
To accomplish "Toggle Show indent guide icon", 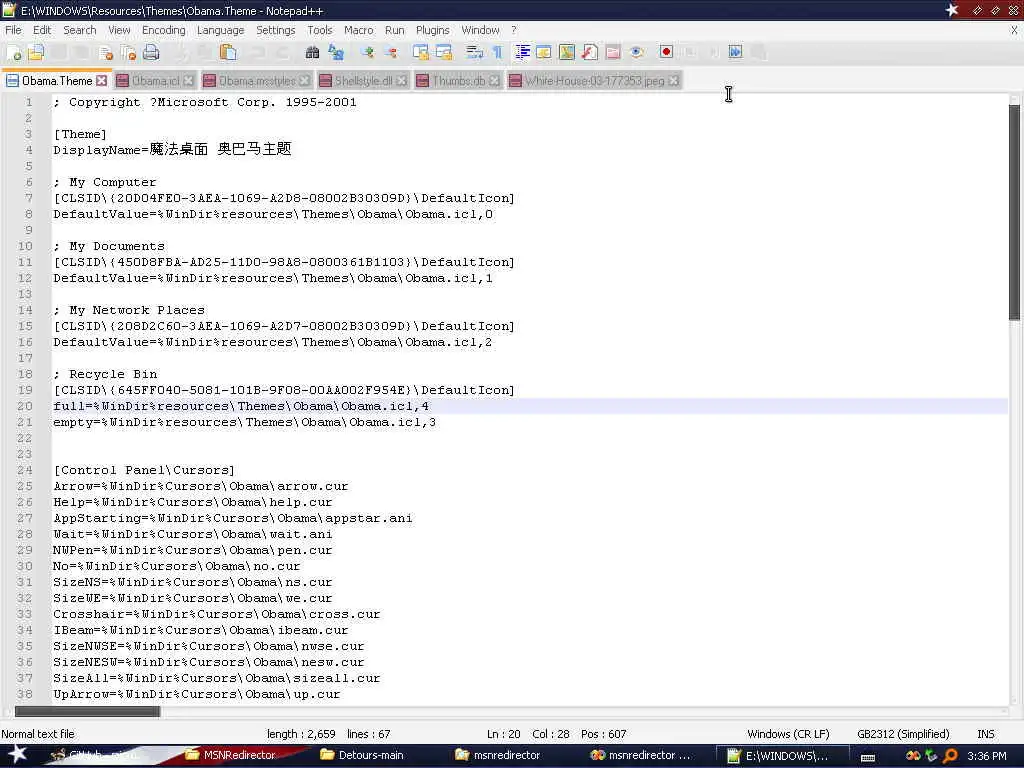I will (x=522, y=52).
